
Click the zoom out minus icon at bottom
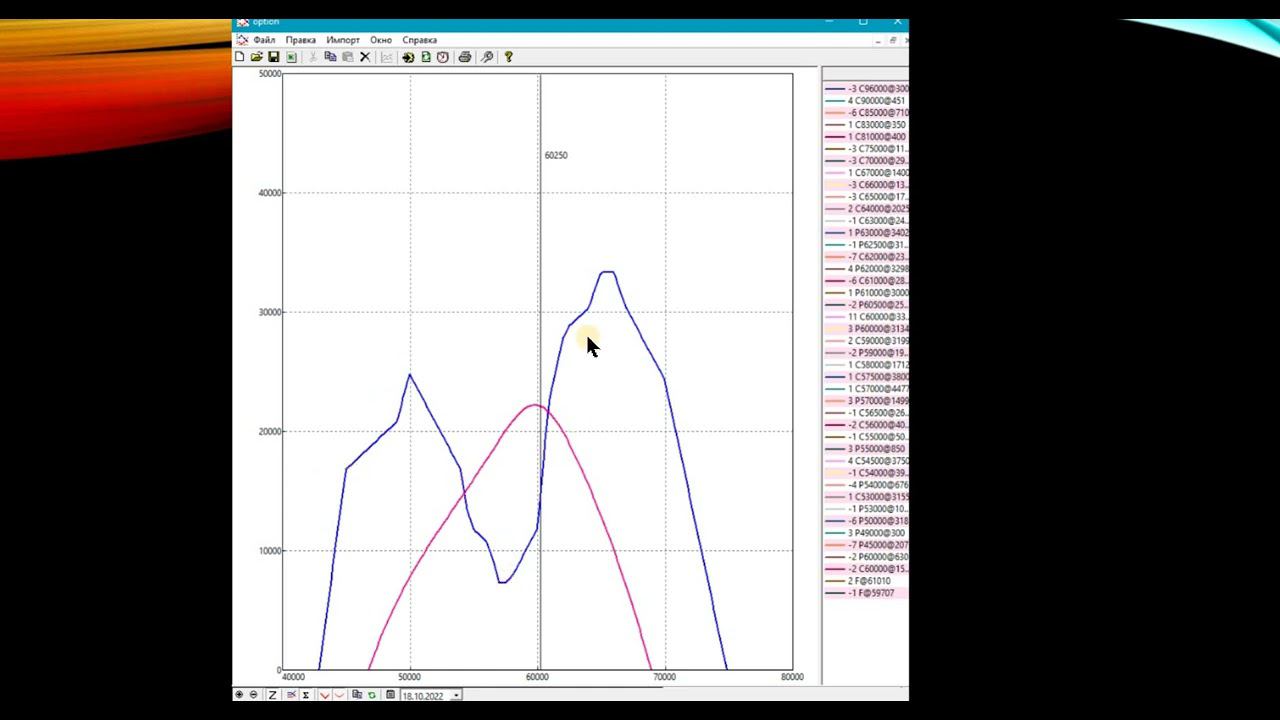pyautogui.click(x=253, y=695)
